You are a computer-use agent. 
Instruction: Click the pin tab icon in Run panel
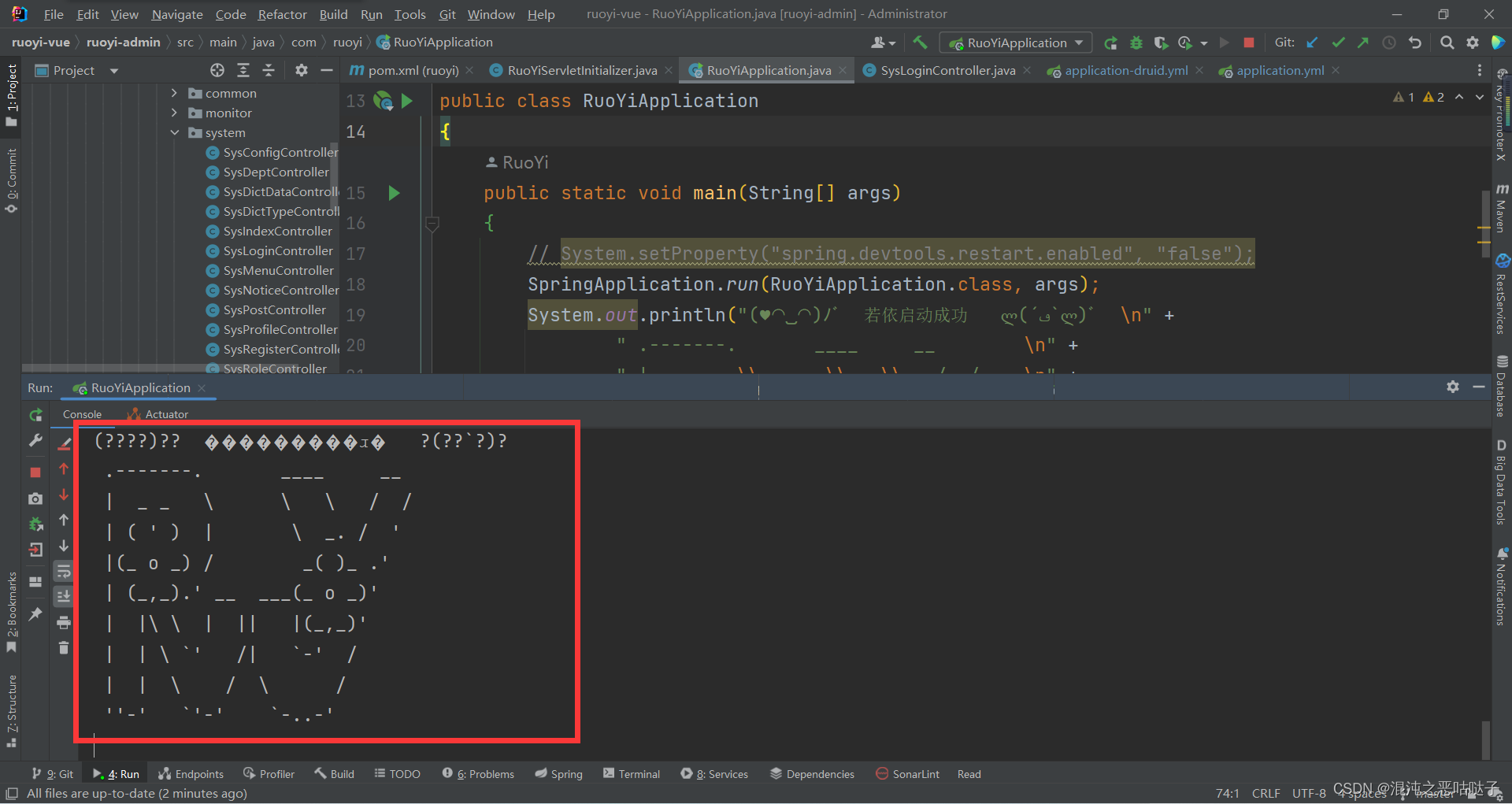click(35, 614)
